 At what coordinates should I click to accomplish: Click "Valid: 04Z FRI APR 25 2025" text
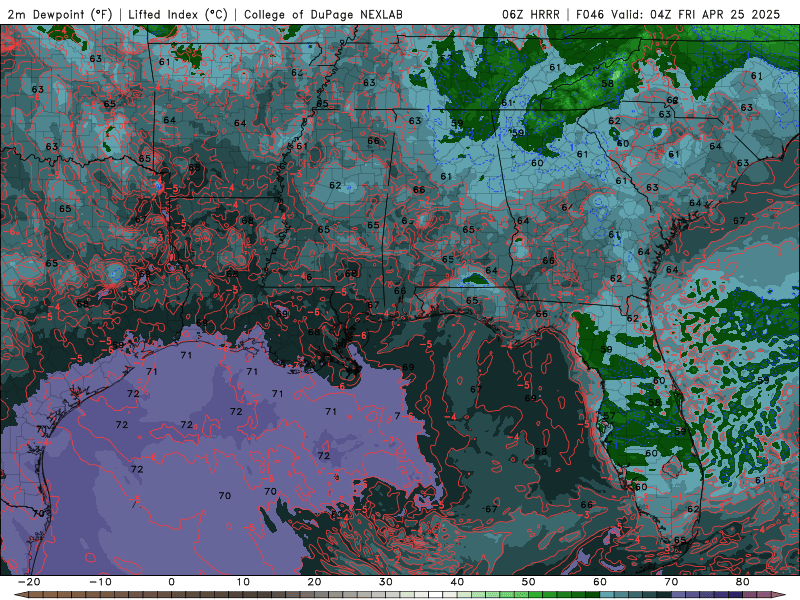click(x=695, y=14)
